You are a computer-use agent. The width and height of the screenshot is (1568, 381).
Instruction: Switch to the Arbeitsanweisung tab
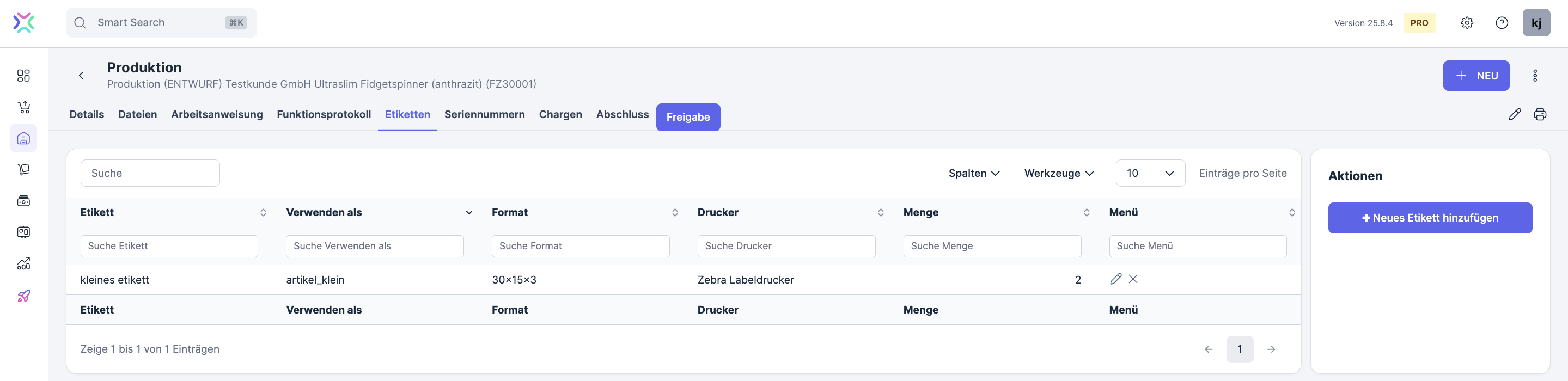217,114
